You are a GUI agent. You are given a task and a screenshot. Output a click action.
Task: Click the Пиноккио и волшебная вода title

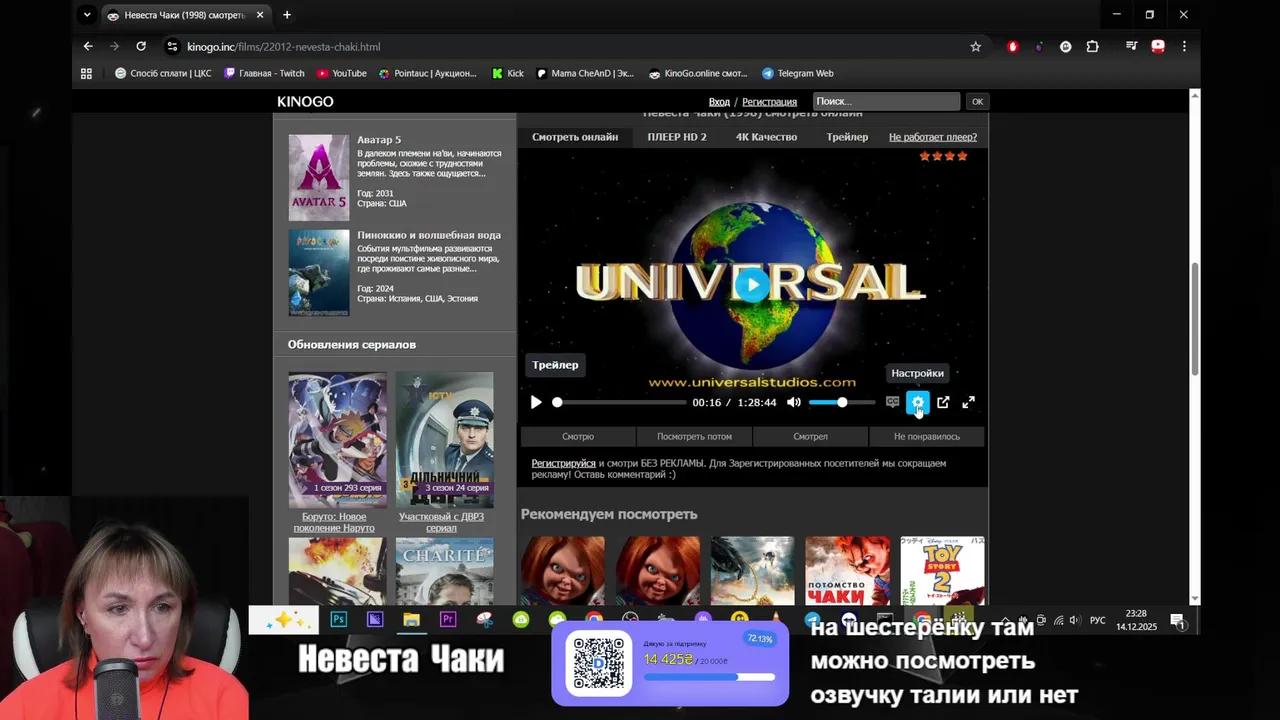[x=429, y=235]
